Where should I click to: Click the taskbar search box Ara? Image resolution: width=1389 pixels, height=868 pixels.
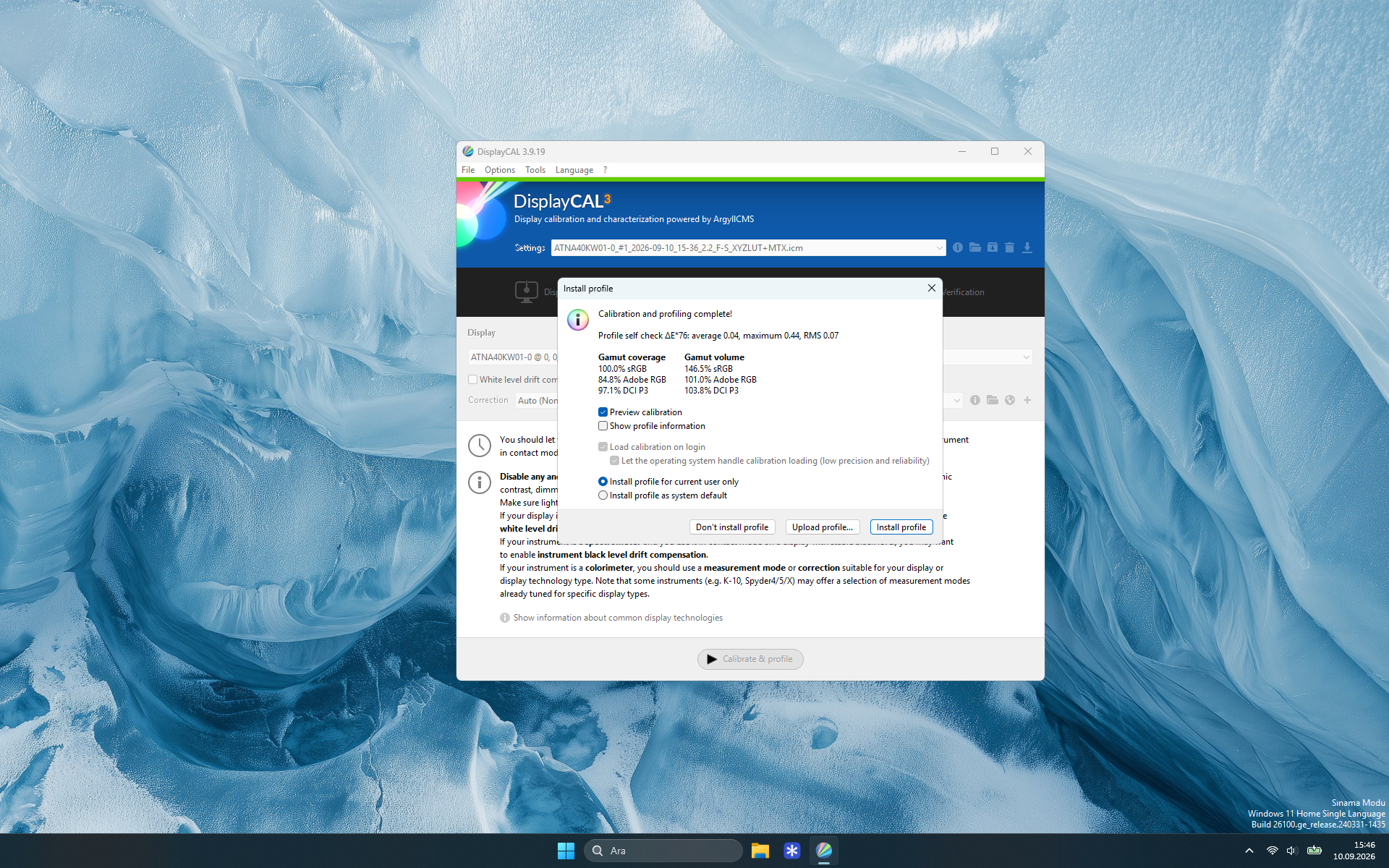pos(663,851)
